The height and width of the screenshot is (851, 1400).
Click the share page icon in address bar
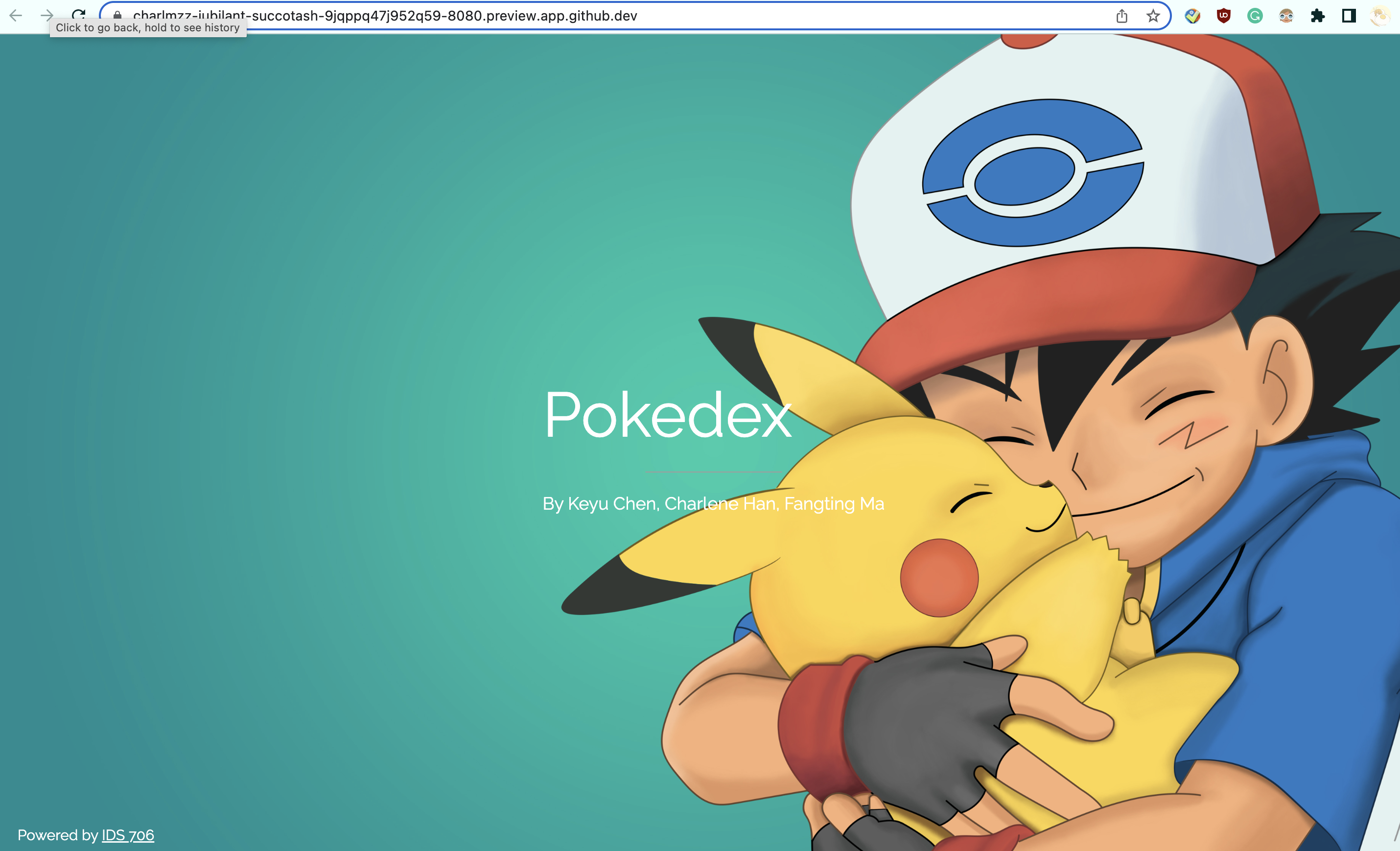(1121, 16)
